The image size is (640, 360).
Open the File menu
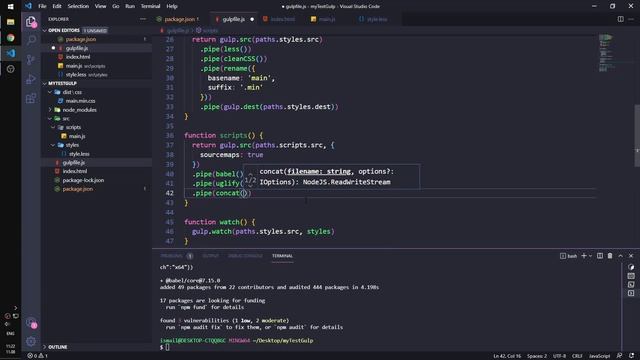[x=42, y=6]
